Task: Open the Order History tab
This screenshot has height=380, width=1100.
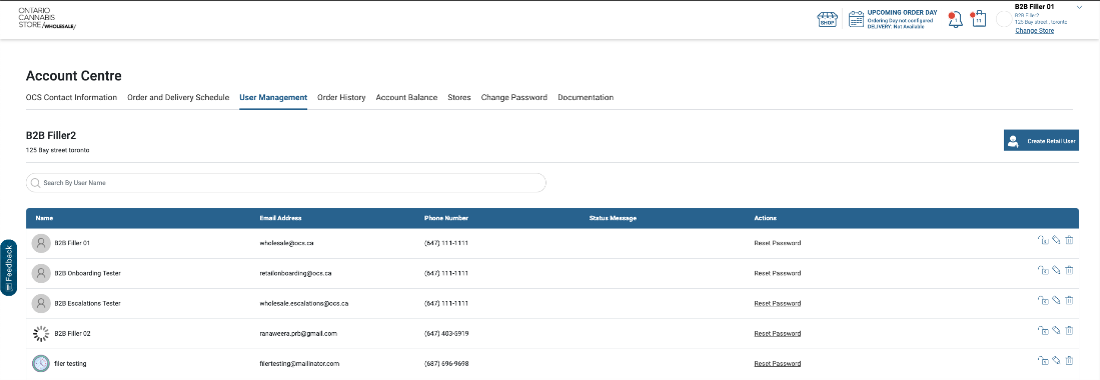Action: coord(341,97)
